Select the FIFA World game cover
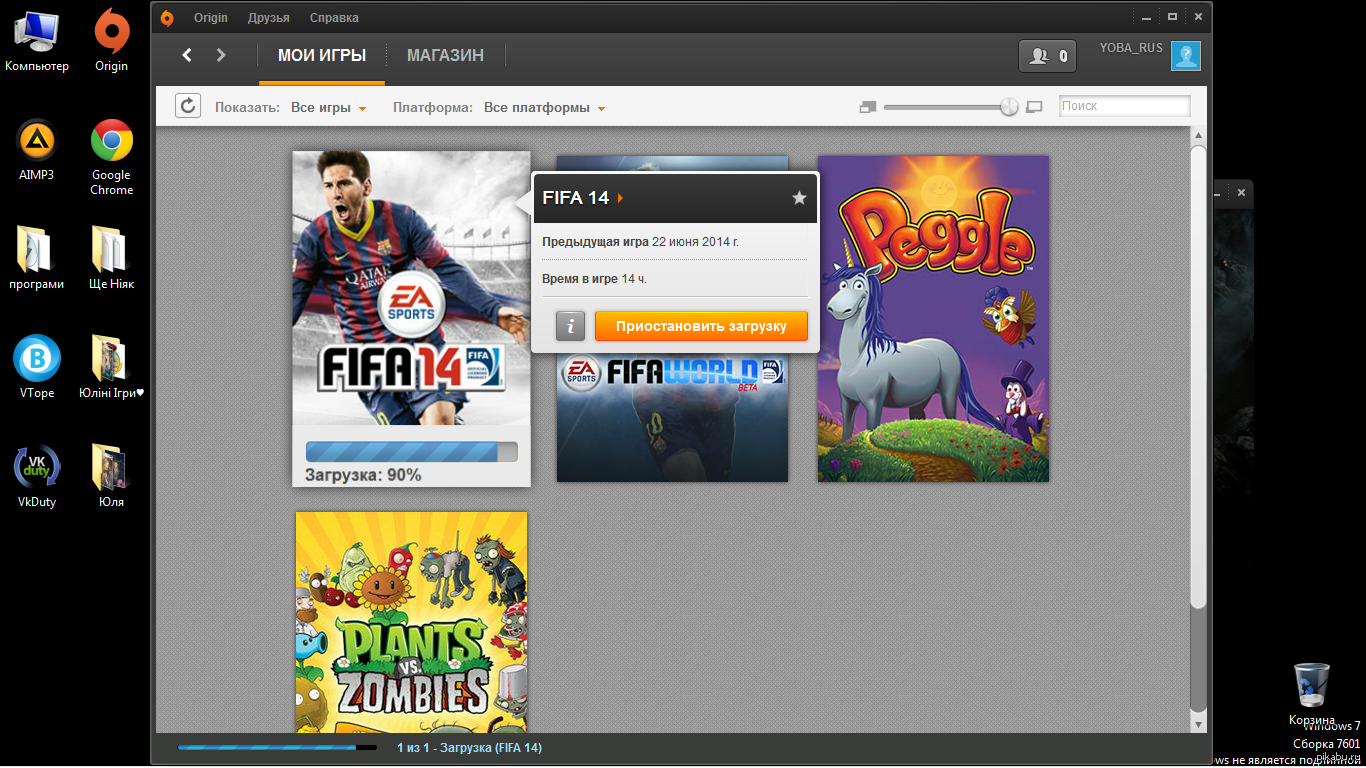The width and height of the screenshot is (1366, 768). (672, 418)
